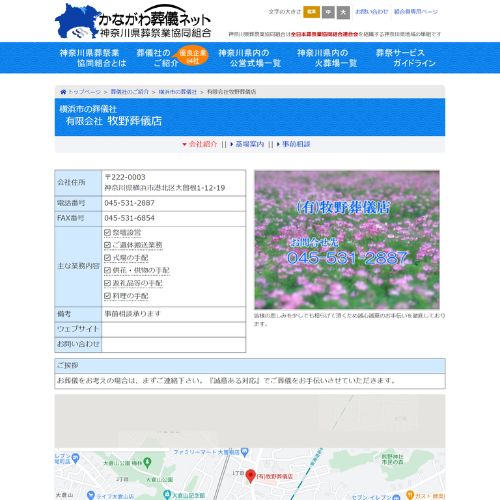Jump to the 会社紹介 section
This screenshot has width=500, height=500.
coord(200,144)
